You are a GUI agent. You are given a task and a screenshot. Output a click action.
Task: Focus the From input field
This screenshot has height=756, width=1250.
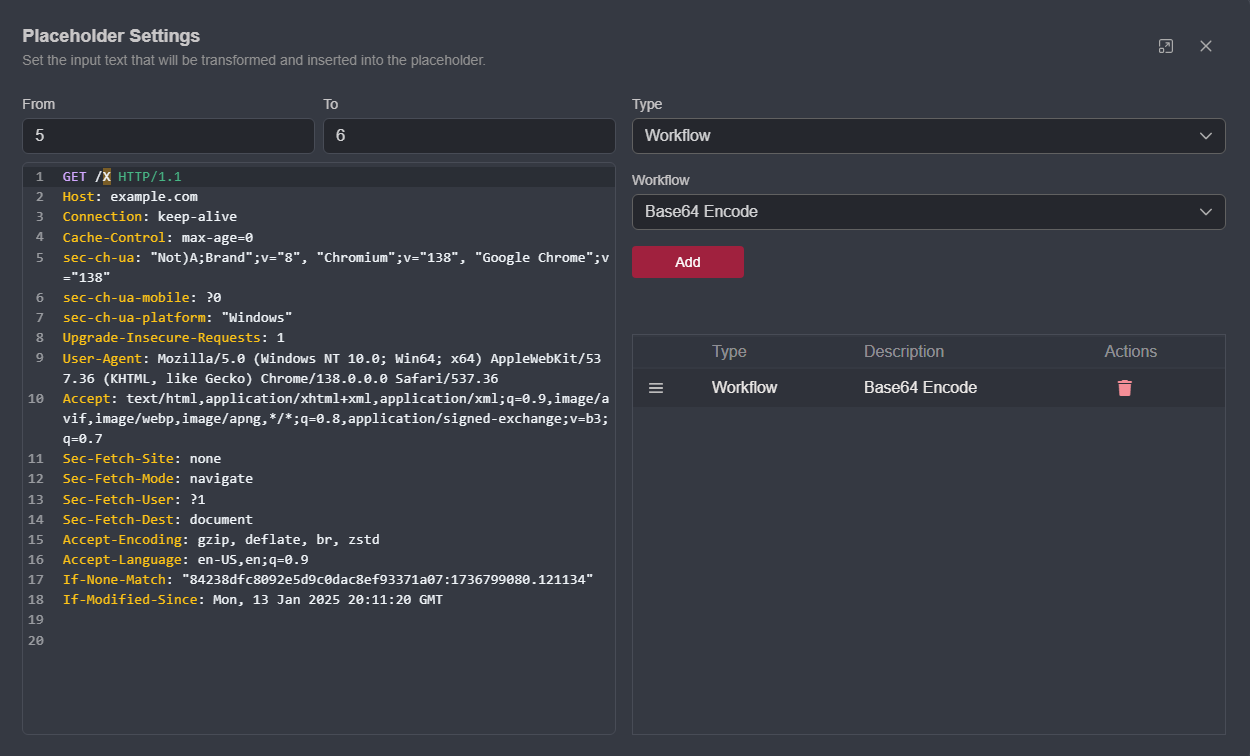pyautogui.click(x=168, y=136)
